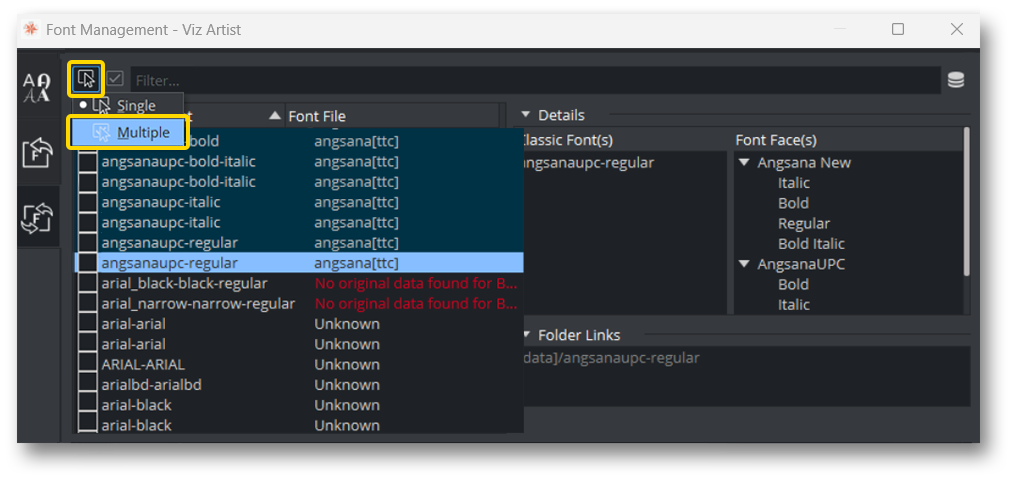
Task: Click the Viz Artist logo in title bar
Action: tap(31, 30)
